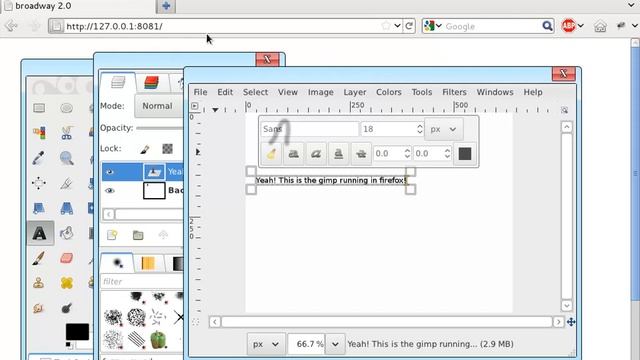This screenshot has height=360, width=640.
Task: Click the brush filter text field
Action: point(142,282)
